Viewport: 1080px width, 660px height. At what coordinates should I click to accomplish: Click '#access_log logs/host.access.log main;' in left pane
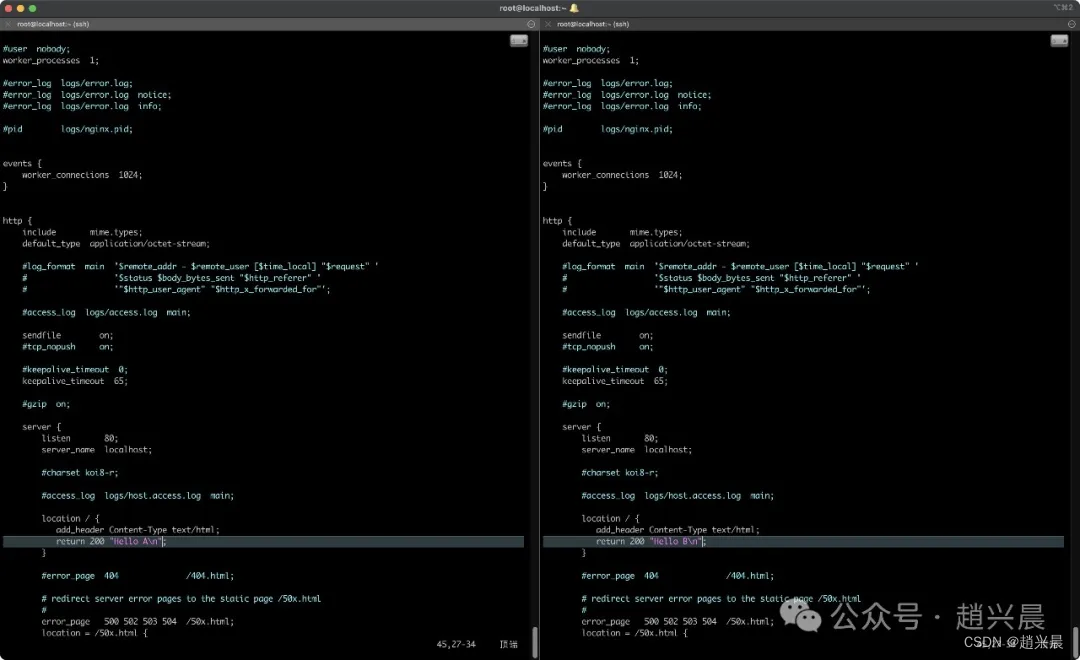tap(138, 496)
